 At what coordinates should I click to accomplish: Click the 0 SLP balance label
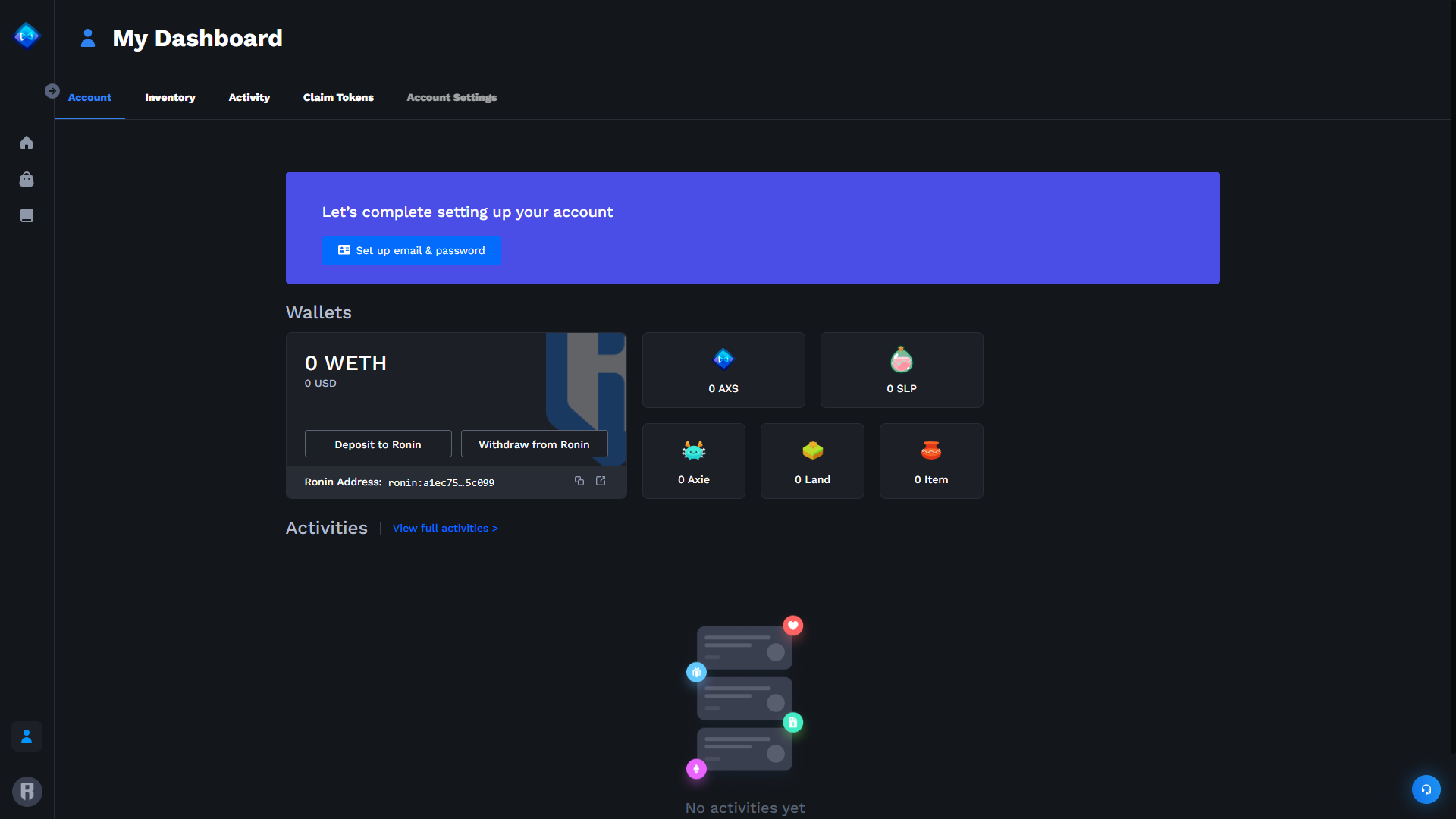[902, 388]
